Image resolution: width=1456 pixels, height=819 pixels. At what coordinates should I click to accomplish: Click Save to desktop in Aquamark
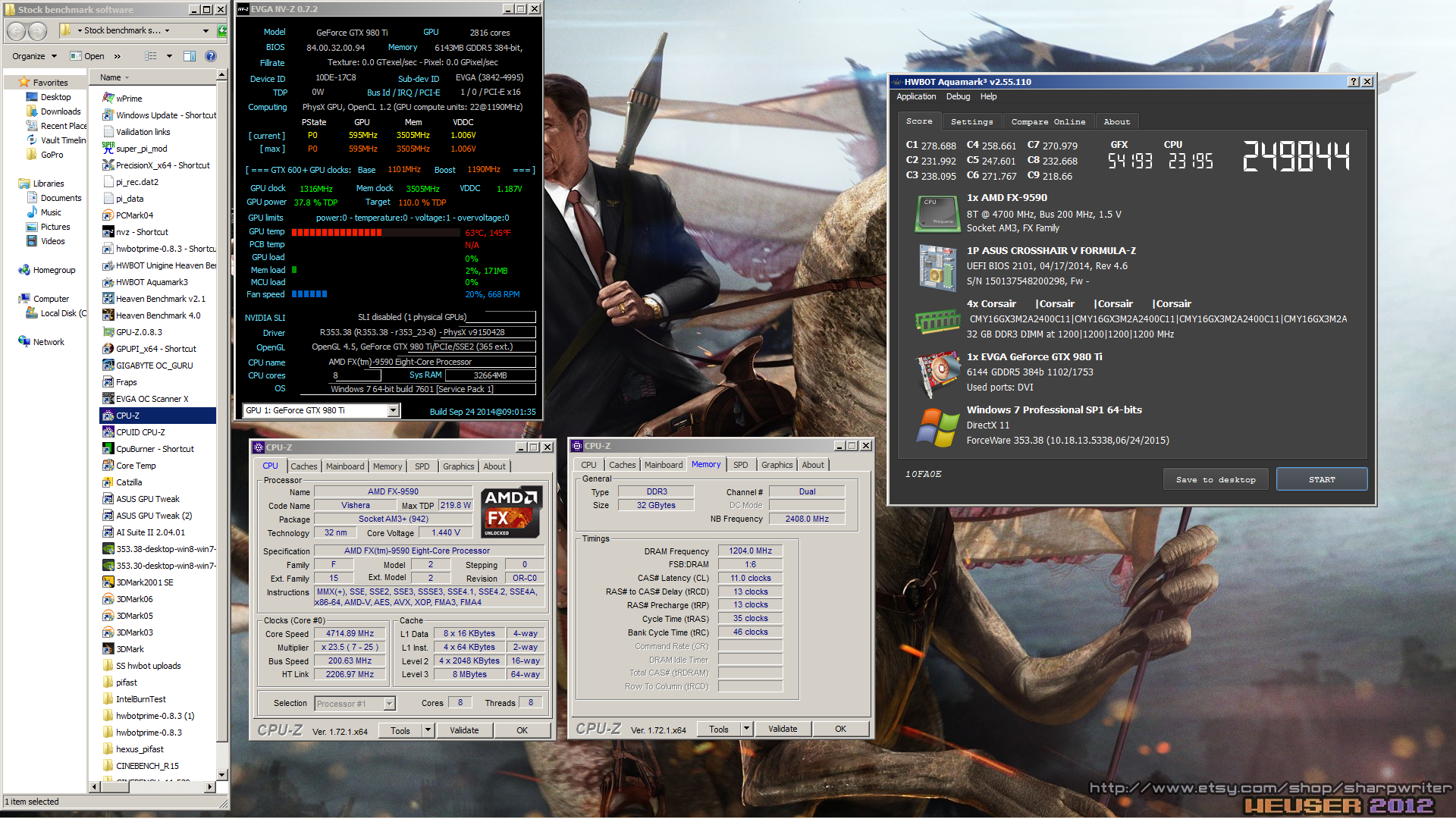click(1216, 479)
